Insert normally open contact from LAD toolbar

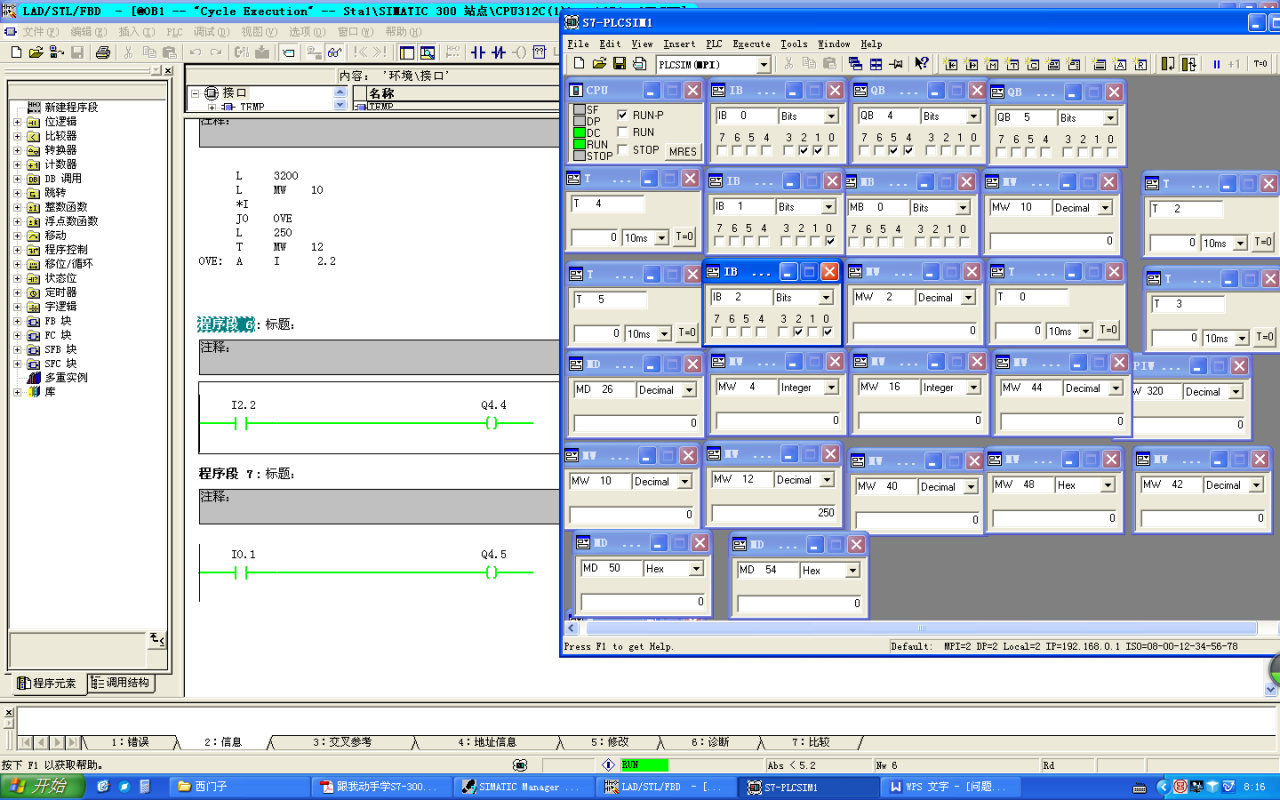[477, 52]
